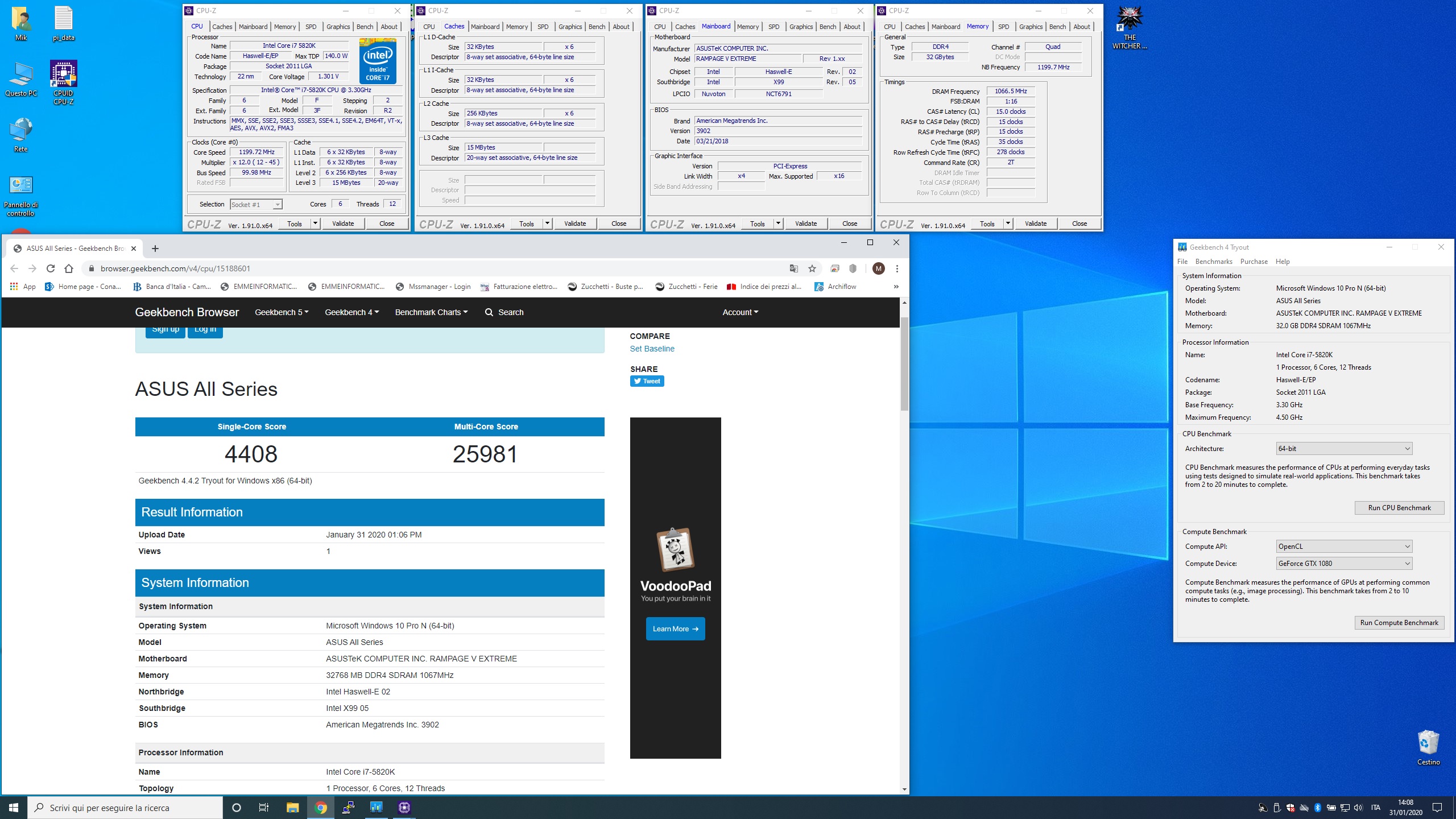This screenshot has height=819, width=1456.
Task: Open the Apps bookmark shortcut
Action: [23, 287]
